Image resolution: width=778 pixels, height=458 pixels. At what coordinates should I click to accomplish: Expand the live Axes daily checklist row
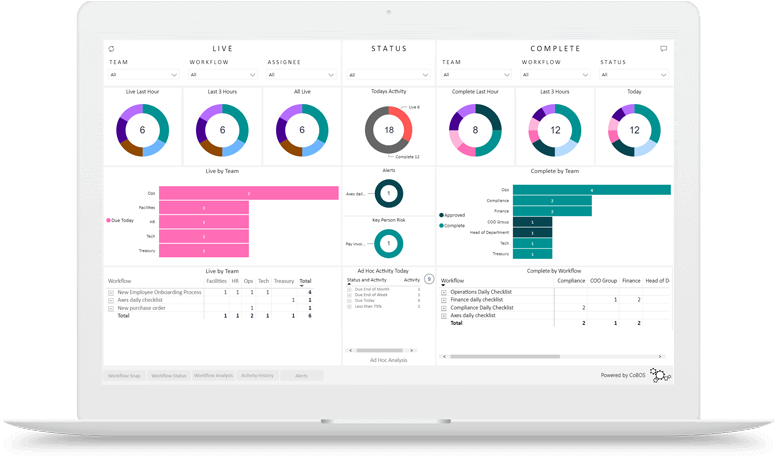click(111, 301)
